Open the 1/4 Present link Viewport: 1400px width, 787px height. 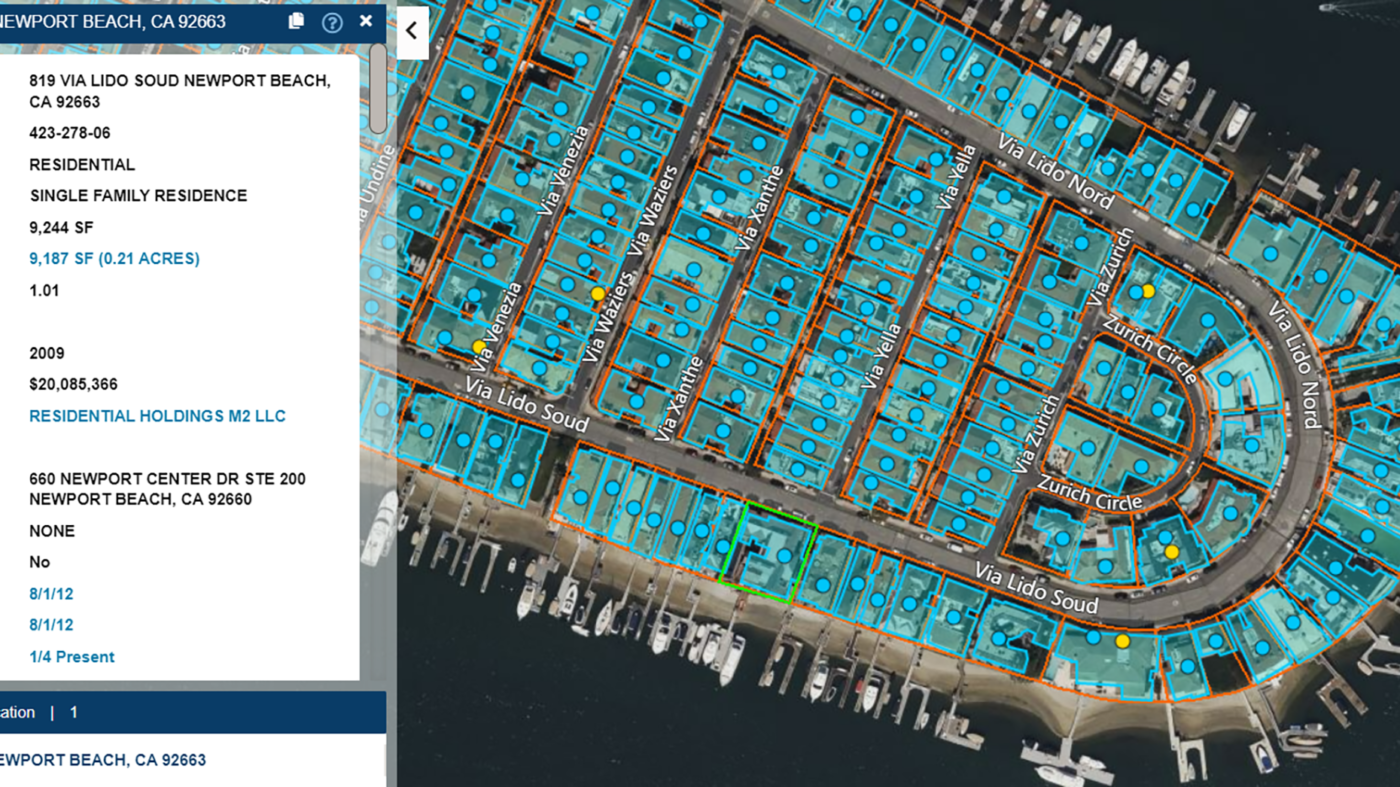coord(71,656)
